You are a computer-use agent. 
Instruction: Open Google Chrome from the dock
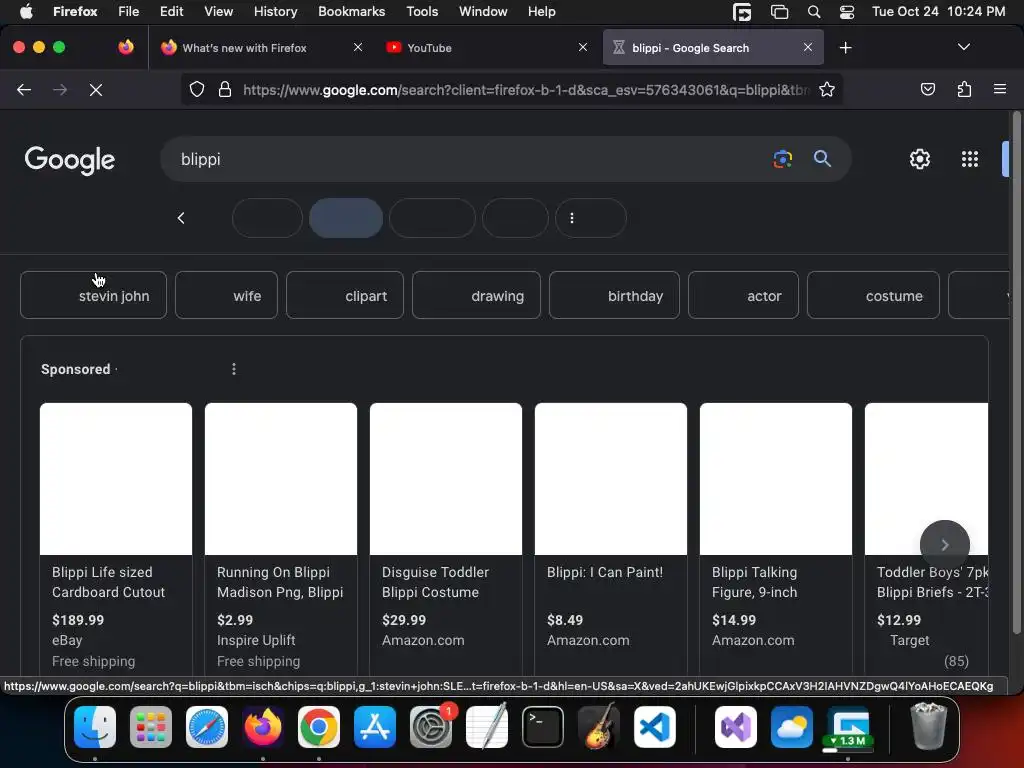pos(319,727)
